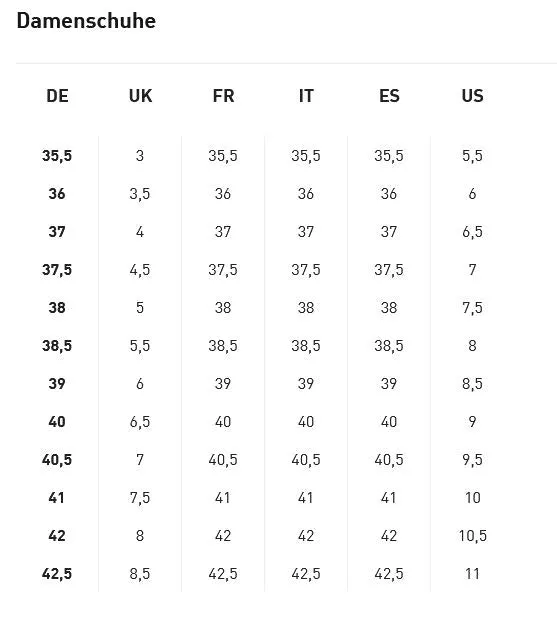Click DE size 36 row label
The width and height of the screenshot is (557, 634).
click(x=57, y=194)
